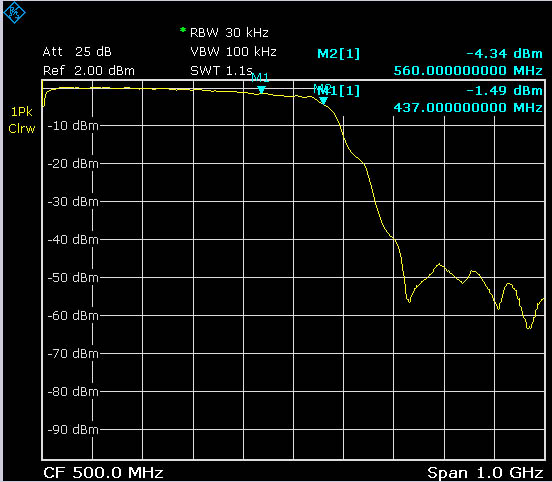Click the -70 dBm axis label
The width and height of the screenshot is (552, 482).
(73, 354)
